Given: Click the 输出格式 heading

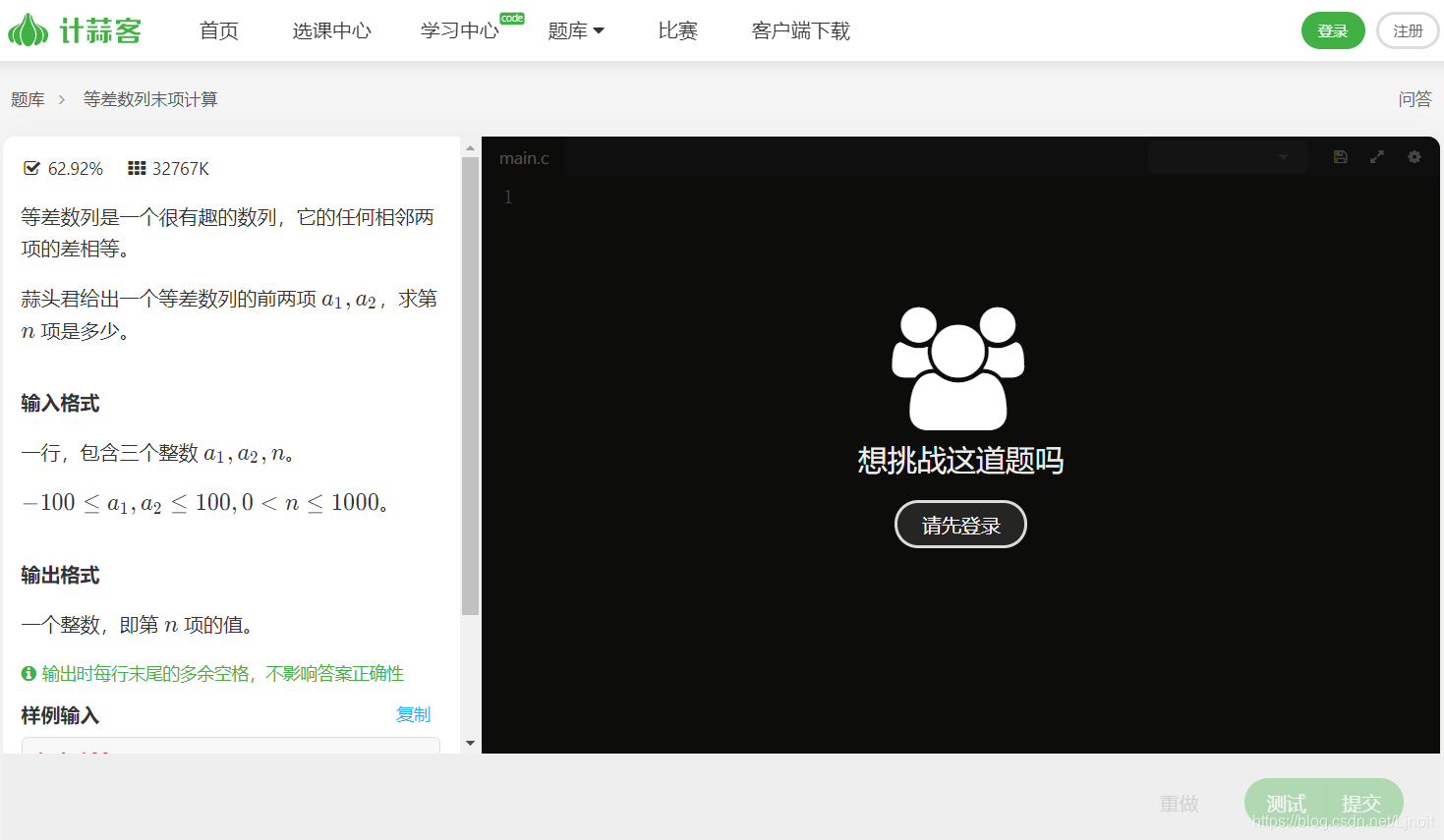Looking at the screenshot, I should tap(60, 575).
